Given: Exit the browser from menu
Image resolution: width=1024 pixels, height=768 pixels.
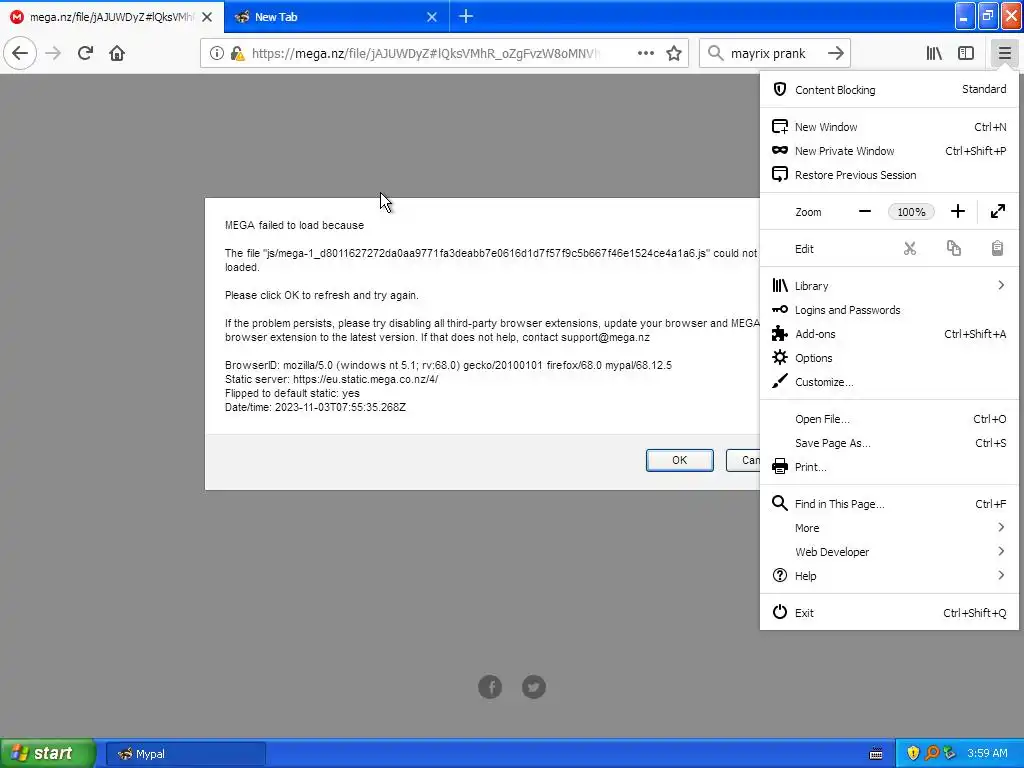Looking at the screenshot, I should click(889, 613).
